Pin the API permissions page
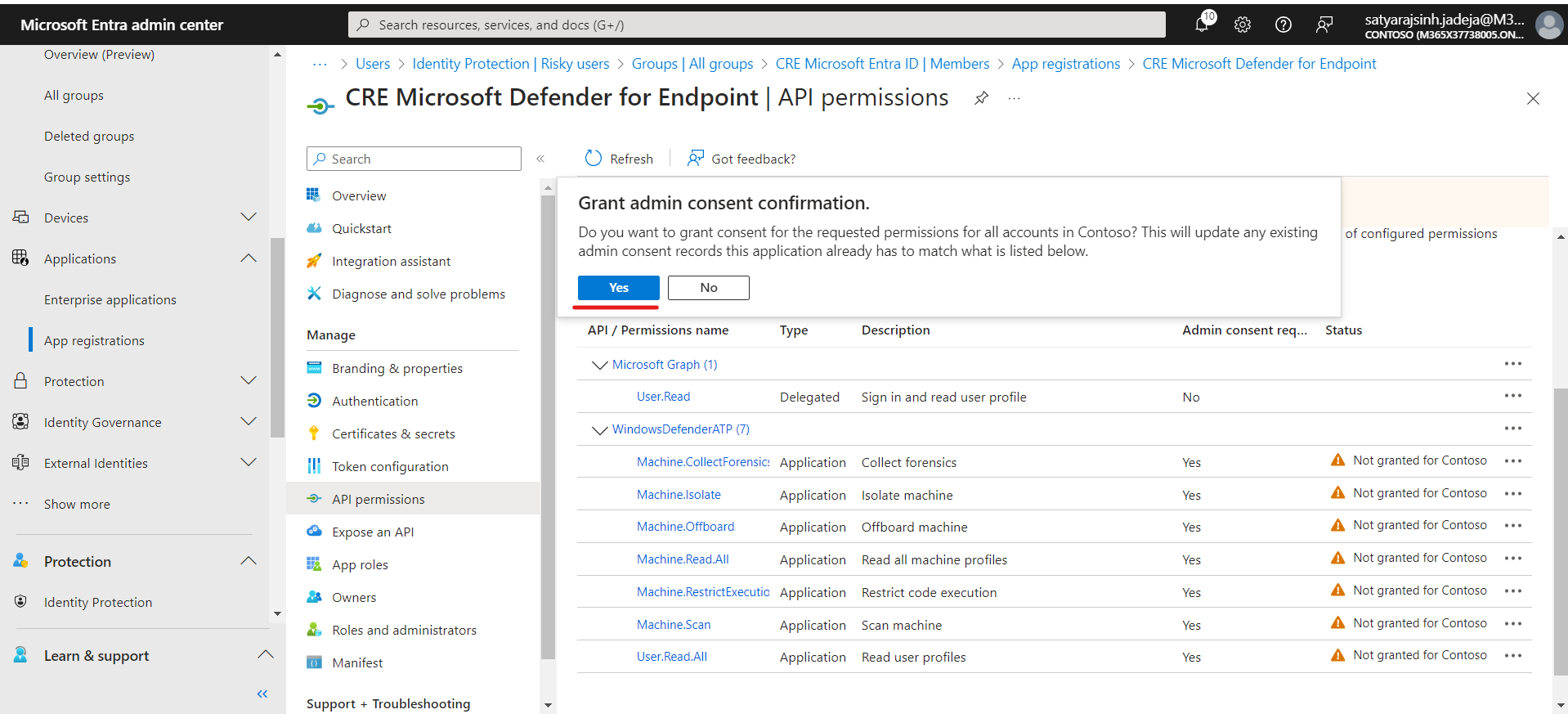 (981, 98)
